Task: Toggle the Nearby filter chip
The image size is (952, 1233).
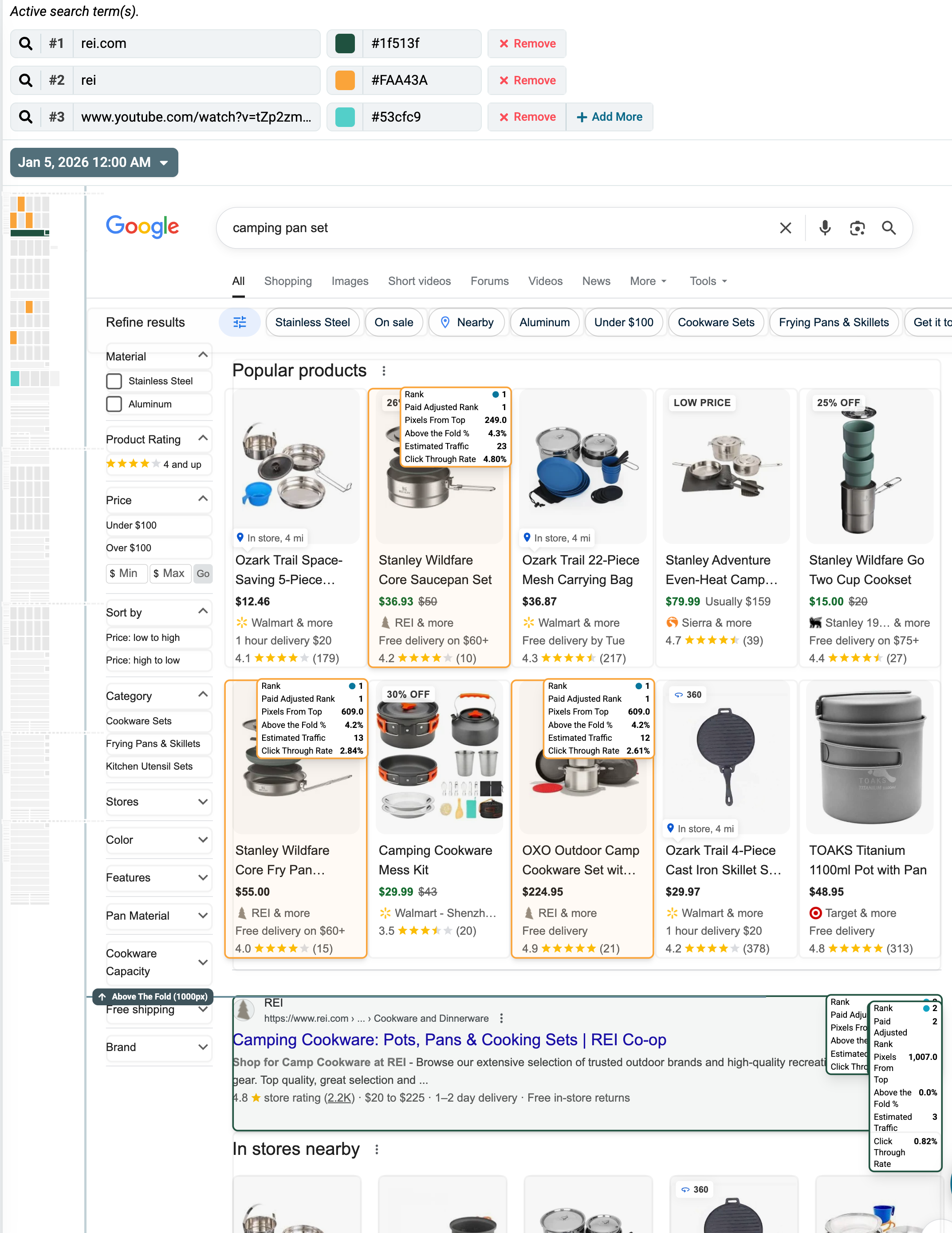Action: point(466,322)
